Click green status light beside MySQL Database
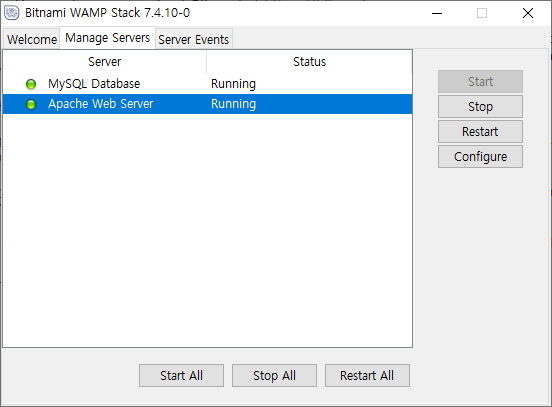 31,84
